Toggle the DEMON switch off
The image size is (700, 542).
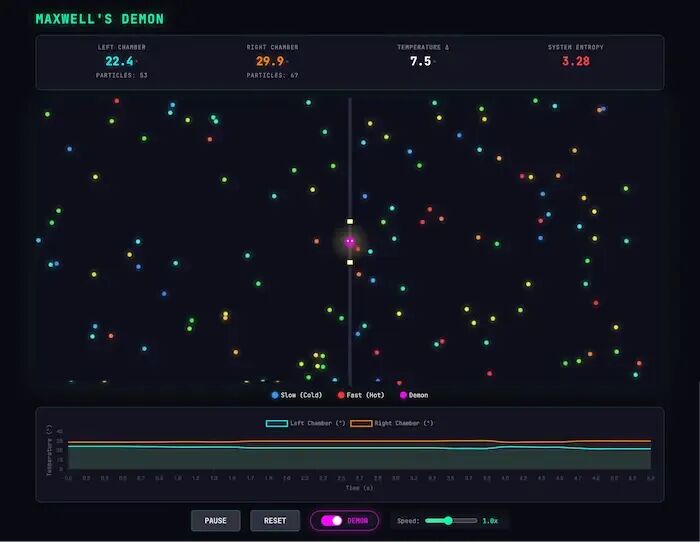pos(331,521)
